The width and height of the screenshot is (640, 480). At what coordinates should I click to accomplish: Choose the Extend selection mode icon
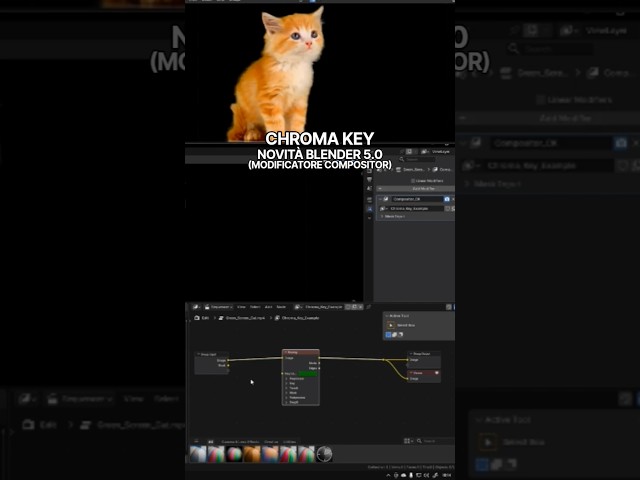pos(394,335)
